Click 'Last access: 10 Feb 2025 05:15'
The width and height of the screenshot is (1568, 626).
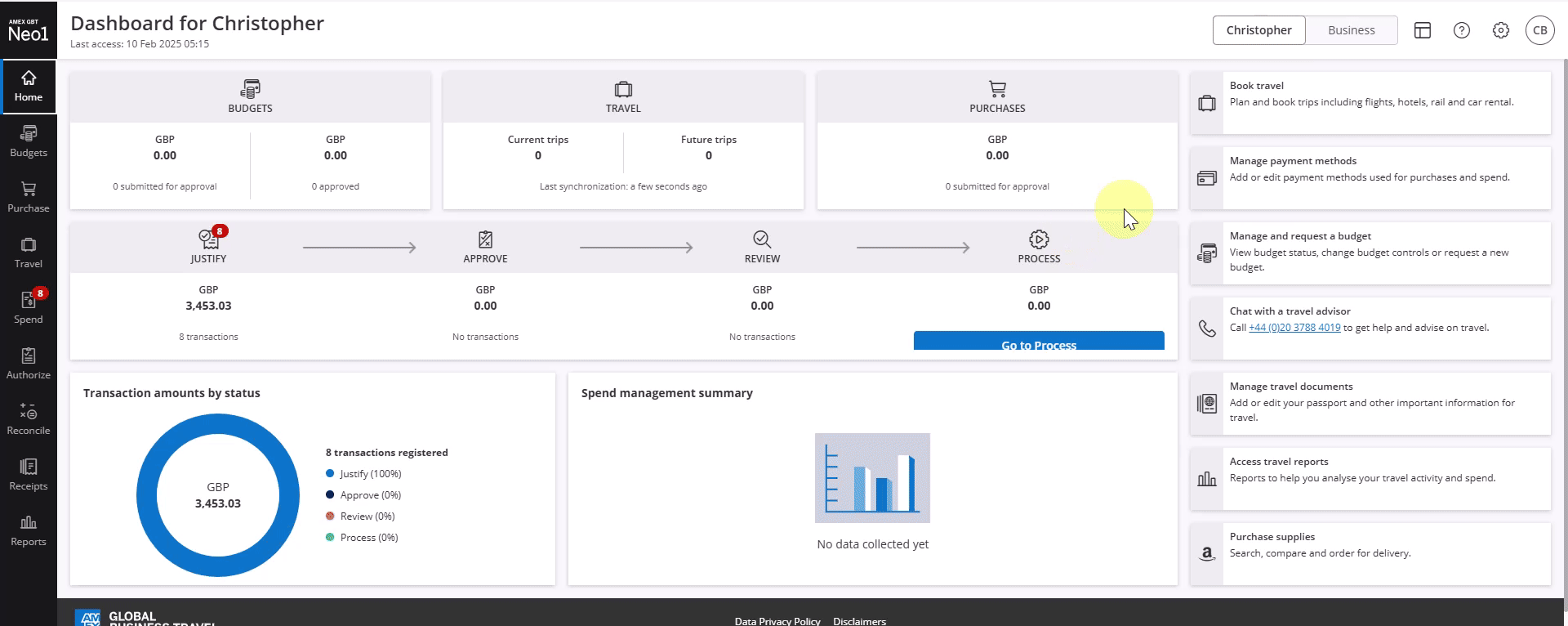click(140, 44)
